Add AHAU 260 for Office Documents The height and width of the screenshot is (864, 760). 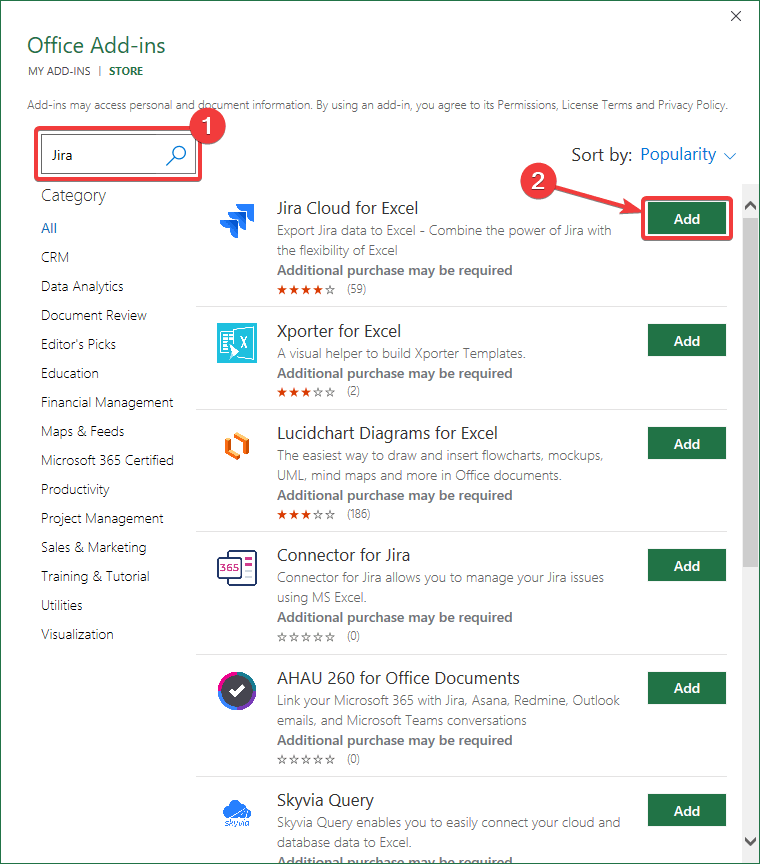pos(687,688)
